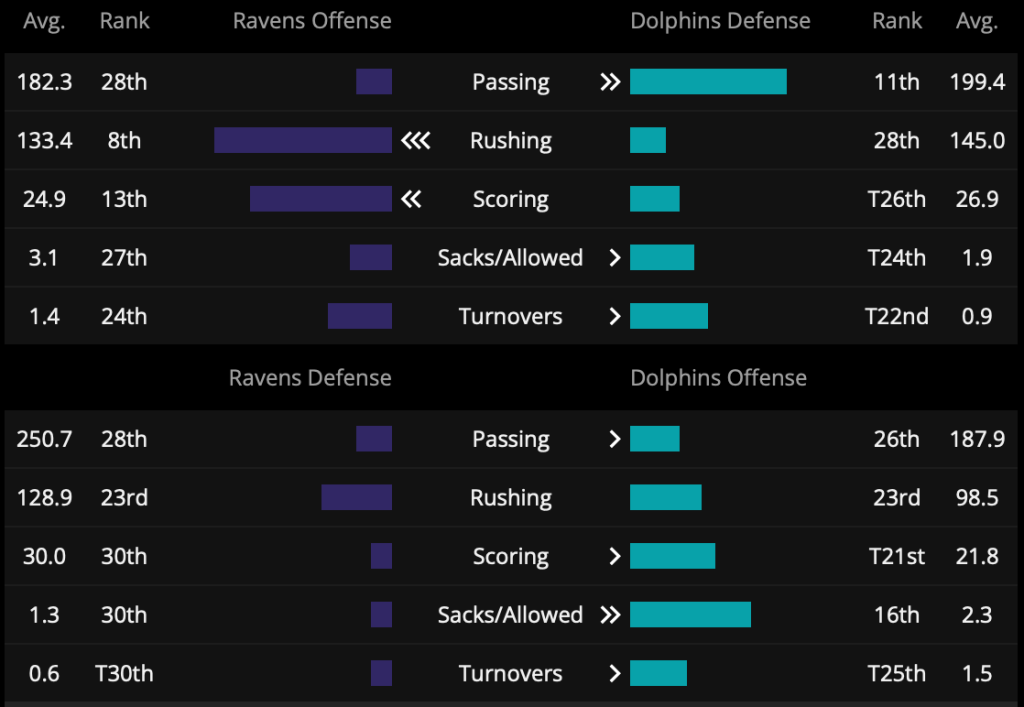Click the chevron beside Sacks/Allowed in Ravens Offense section
The image size is (1024, 707).
tap(615, 257)
